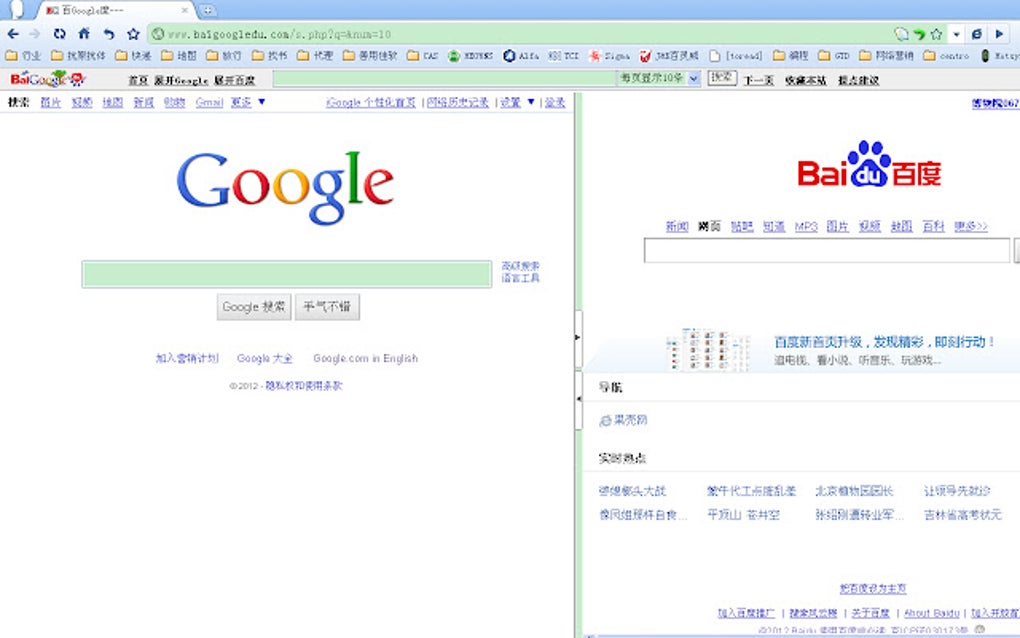
Task: Click the green download arrow icon top right
Action: (920, 33)
